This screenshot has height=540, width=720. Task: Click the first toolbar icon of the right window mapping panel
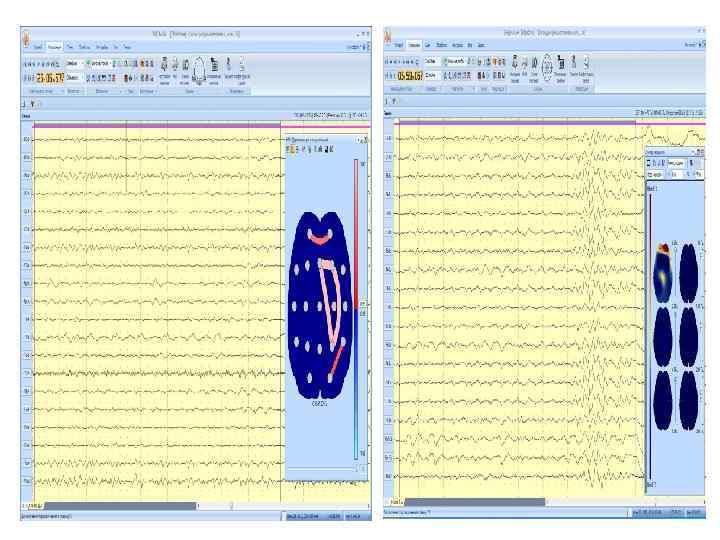[x=648, y=163]
